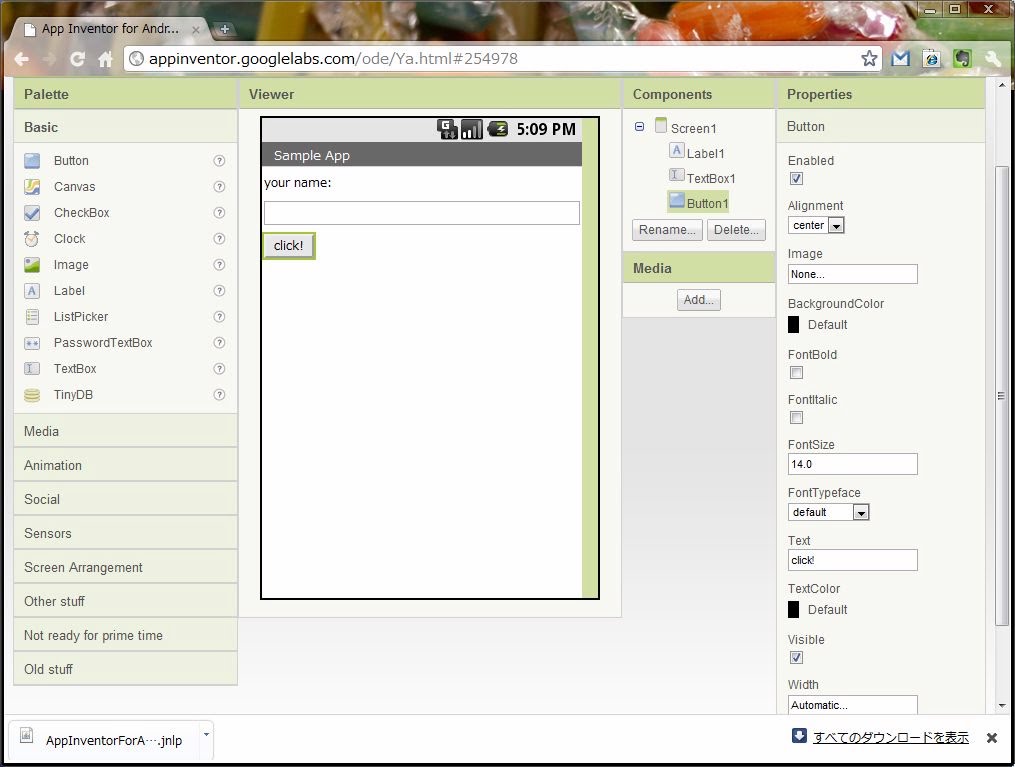The height and width of the screenshot is (767, 1015).
Task: Click the TinyDB database icon
Action: click(x=32, y=395)
